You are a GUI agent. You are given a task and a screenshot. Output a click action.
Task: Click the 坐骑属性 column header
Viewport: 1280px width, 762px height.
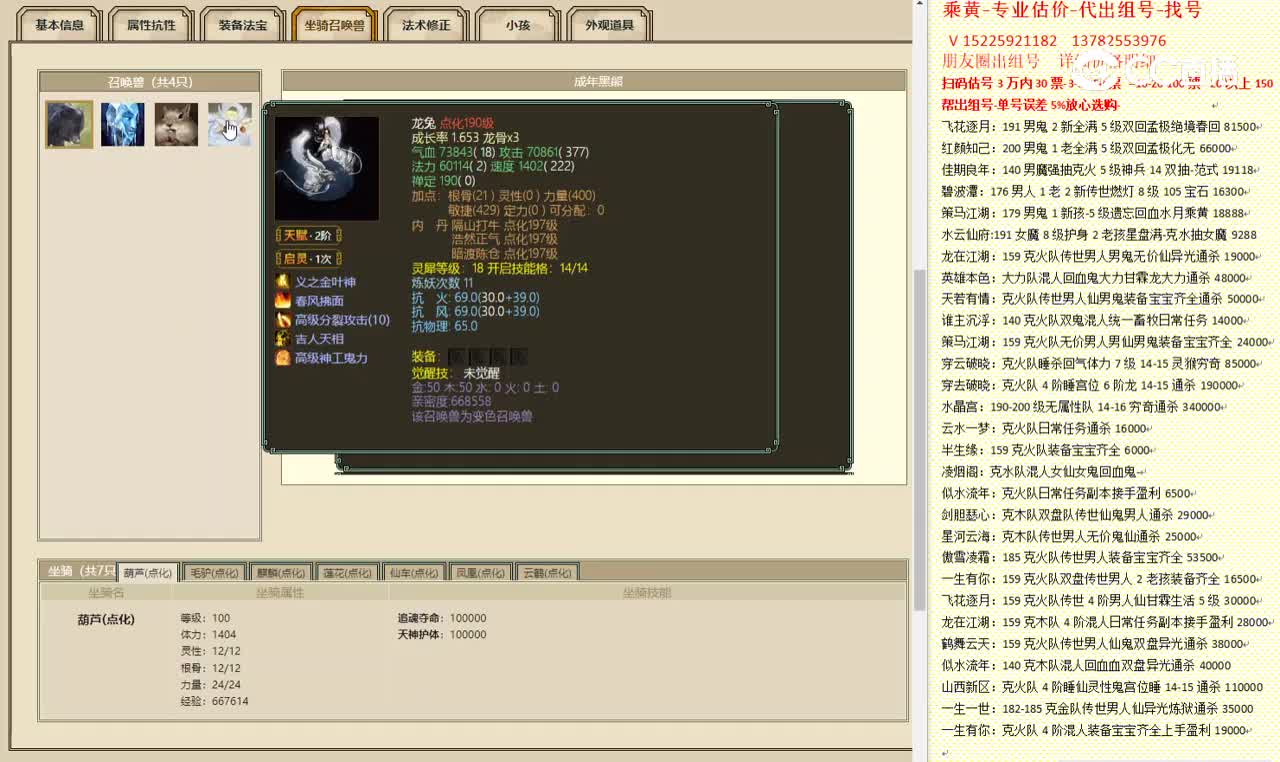[x=280, y=592]
